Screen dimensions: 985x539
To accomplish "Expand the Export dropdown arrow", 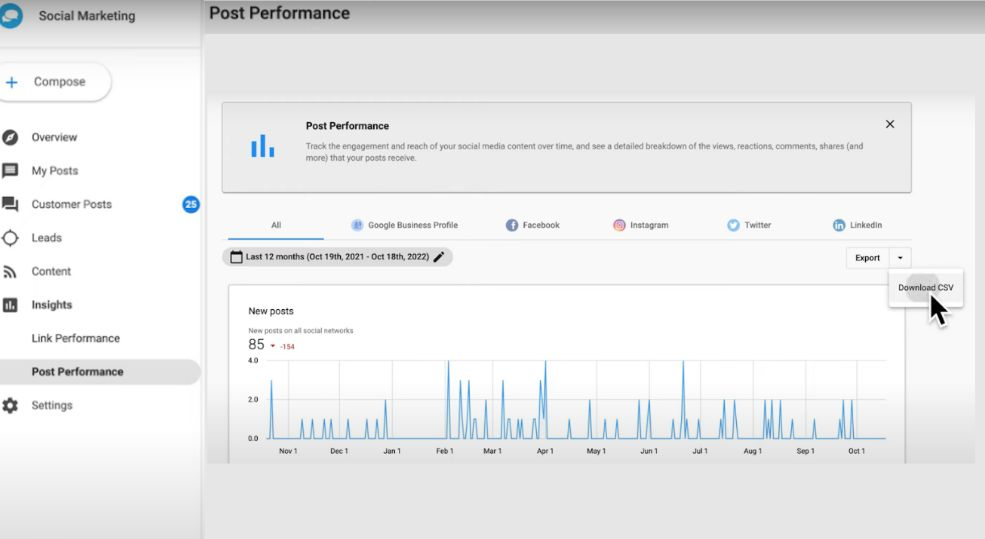I will click(x=900, y=258).
